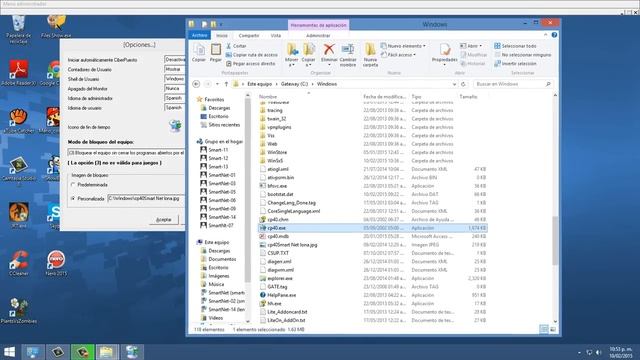
Task: Open Iniciar automáticamente CiberPuesto dropdown
Action: coord(174,60)
